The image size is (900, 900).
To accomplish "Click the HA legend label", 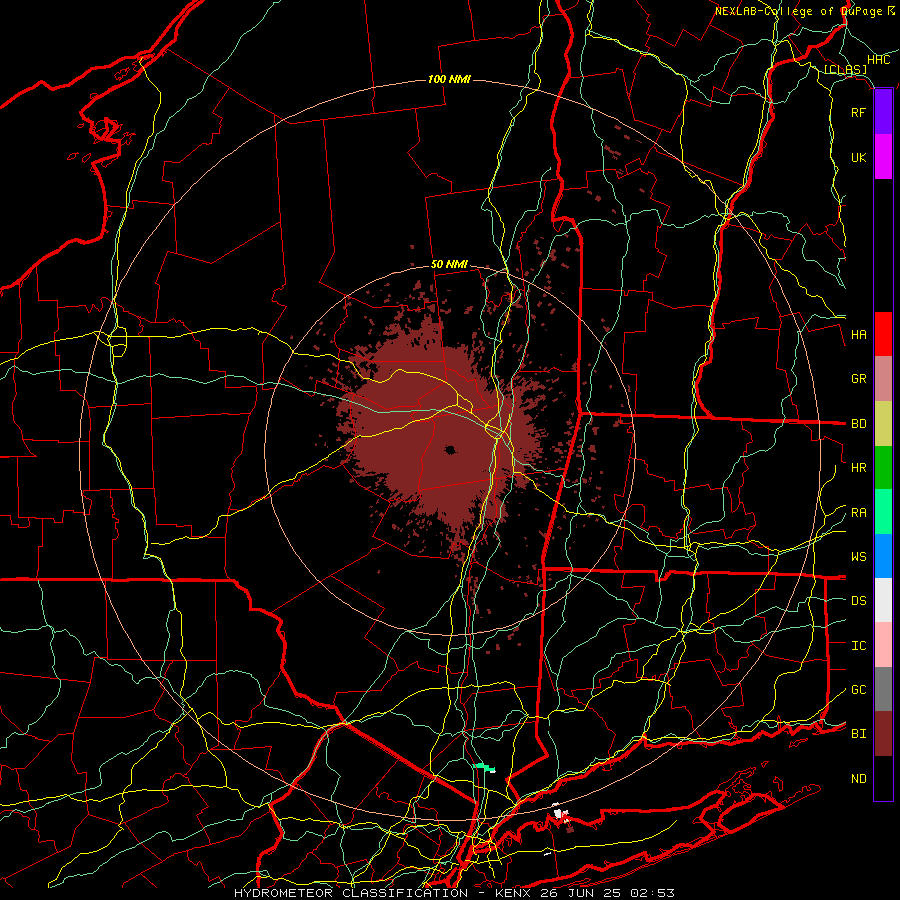I will coord(858,335).
